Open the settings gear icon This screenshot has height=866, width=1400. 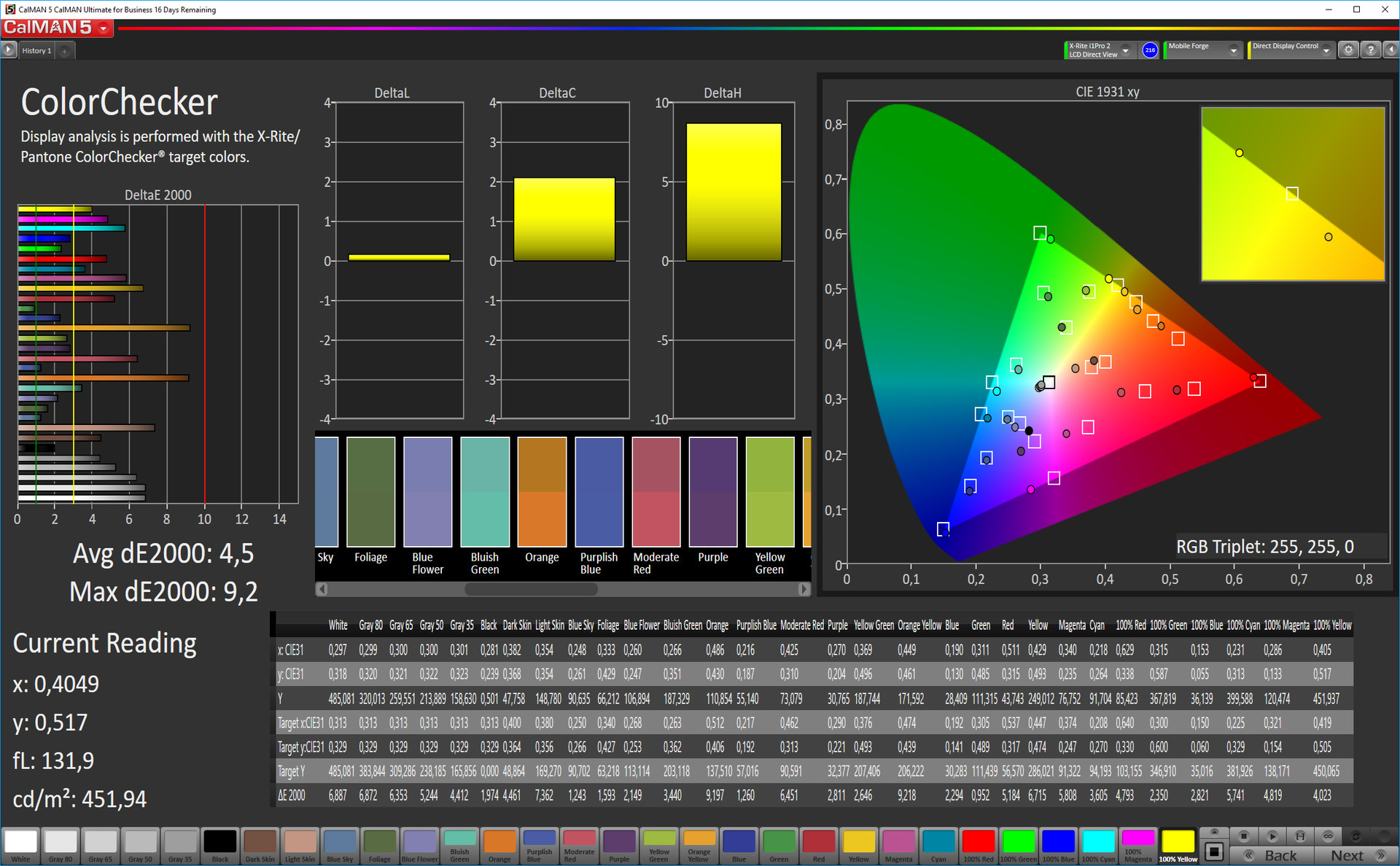pos(1349,50)
